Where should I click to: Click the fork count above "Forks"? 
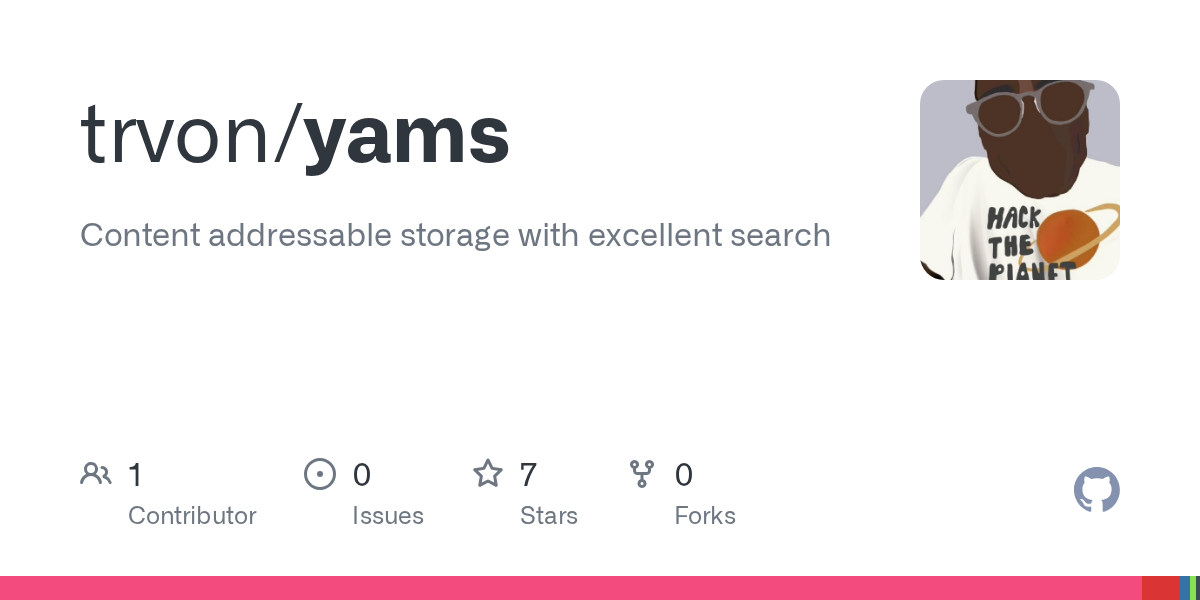click(684, 475)
